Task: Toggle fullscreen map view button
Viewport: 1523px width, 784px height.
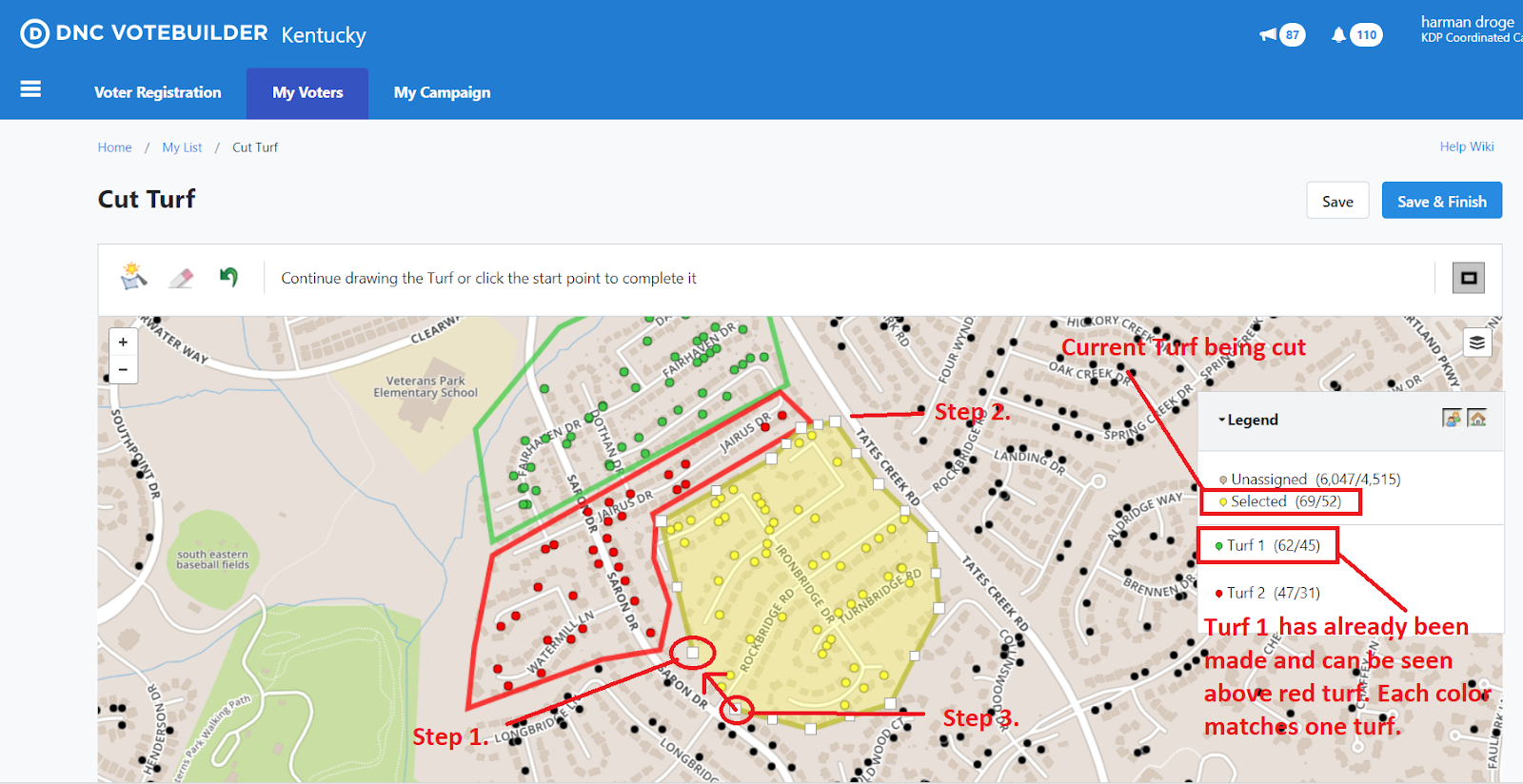Action: pyautogui.click(x=1469, y=278)
